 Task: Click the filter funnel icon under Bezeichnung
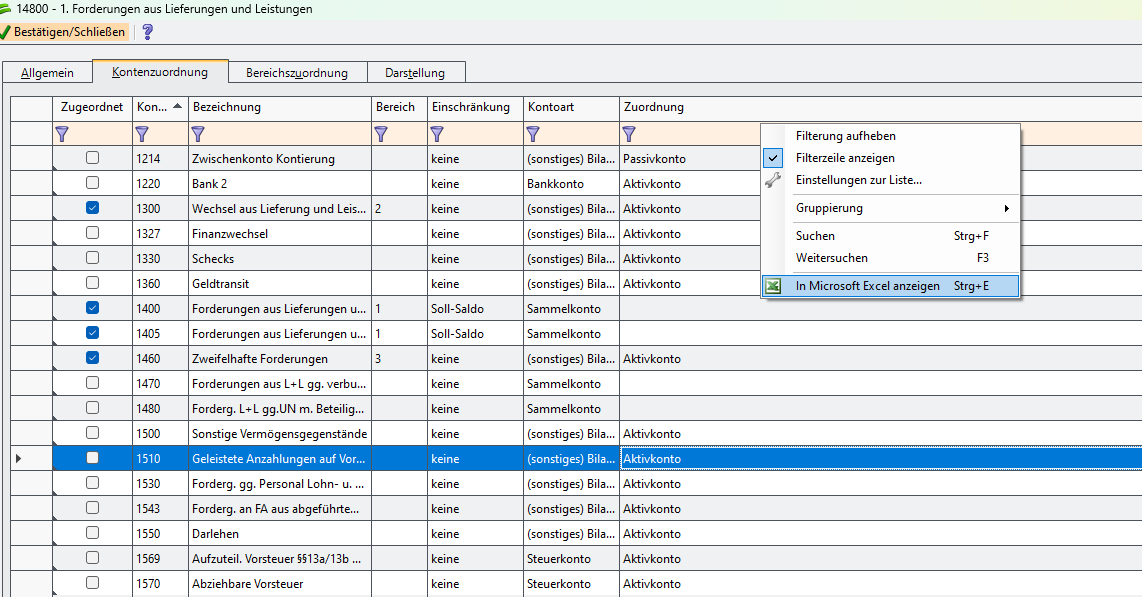pos(198,133)
